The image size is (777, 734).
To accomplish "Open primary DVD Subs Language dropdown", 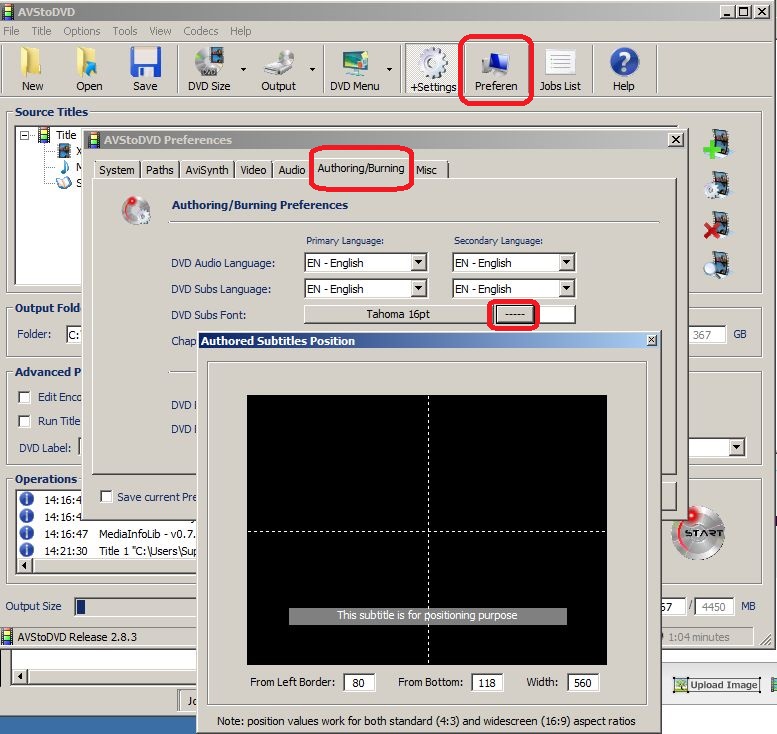I will (x=418, y=288).
